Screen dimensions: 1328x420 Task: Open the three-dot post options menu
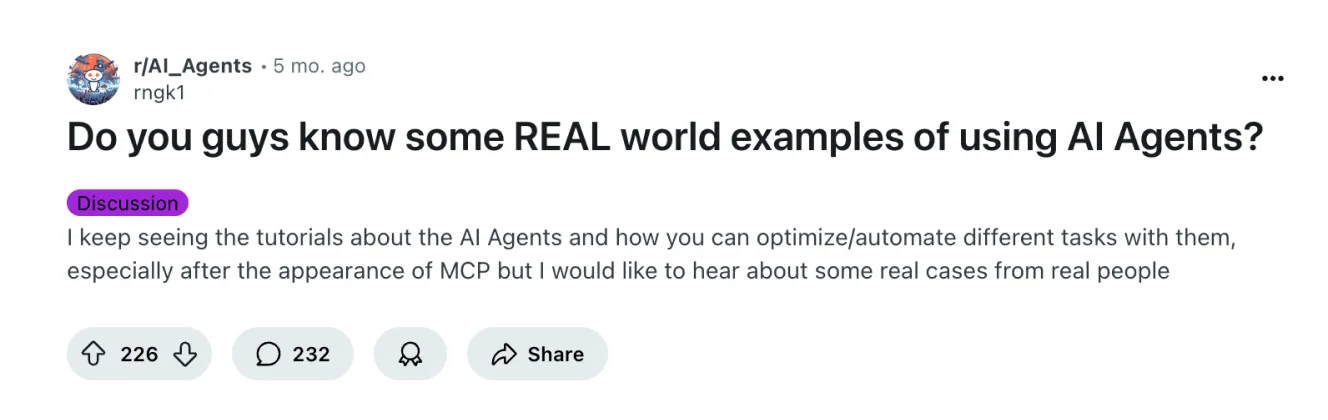point(1272,79)
